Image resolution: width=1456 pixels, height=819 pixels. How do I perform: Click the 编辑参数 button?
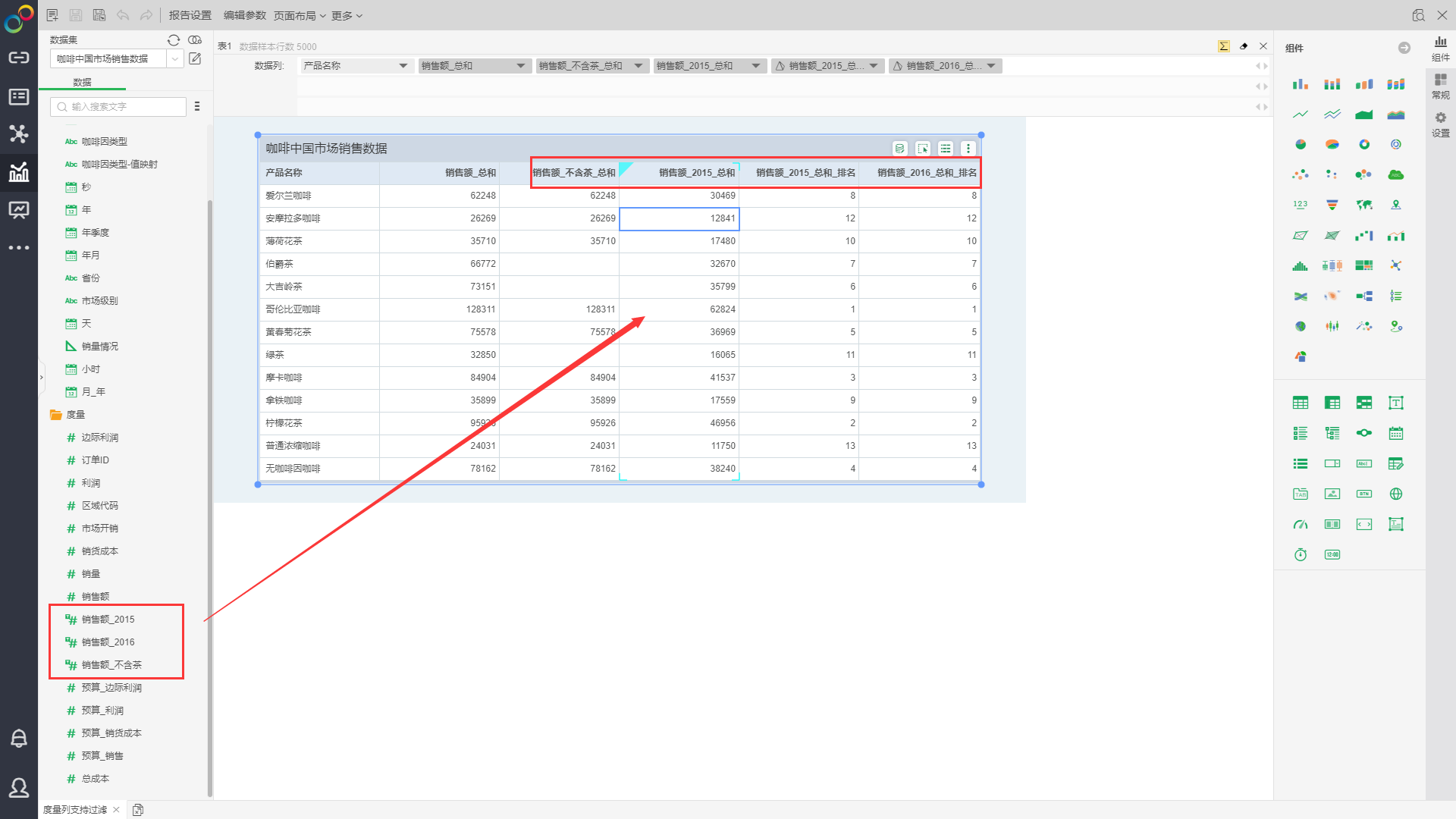244,15
